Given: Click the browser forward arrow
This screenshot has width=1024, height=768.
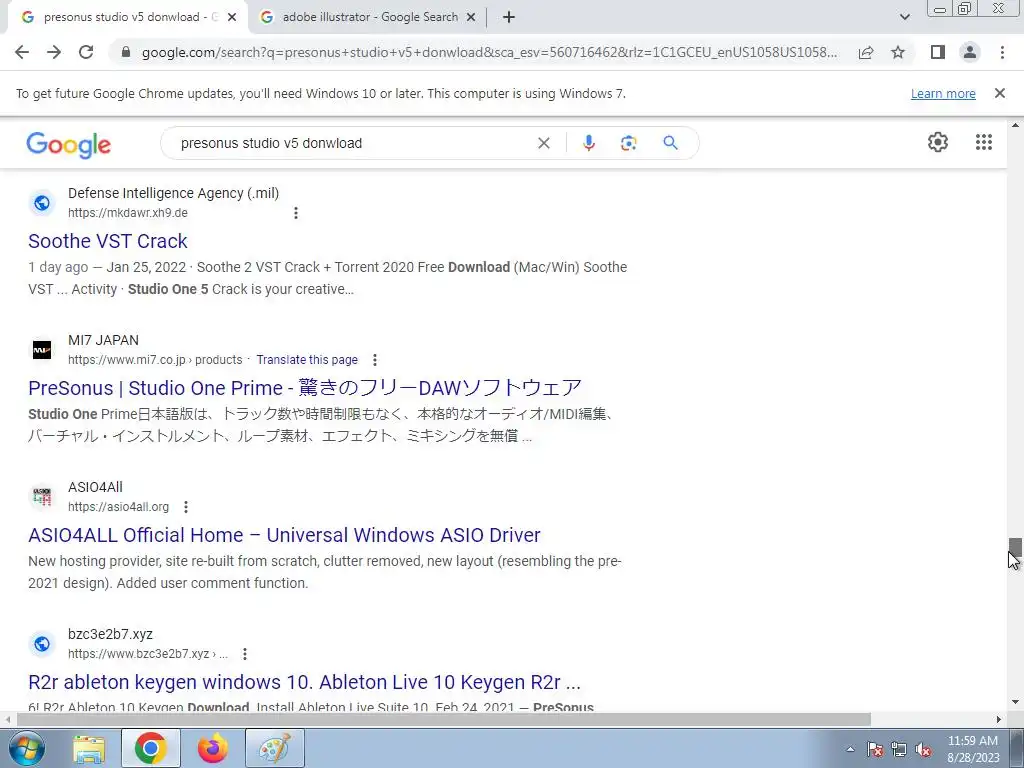Looking at the screenshot, I should pyautogui.click(x=54, y=52).
